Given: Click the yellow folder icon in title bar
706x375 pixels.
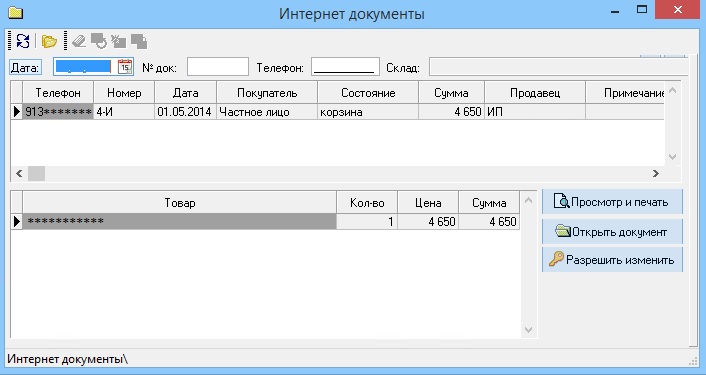Looking at the screenshot, I should (15, 12).
